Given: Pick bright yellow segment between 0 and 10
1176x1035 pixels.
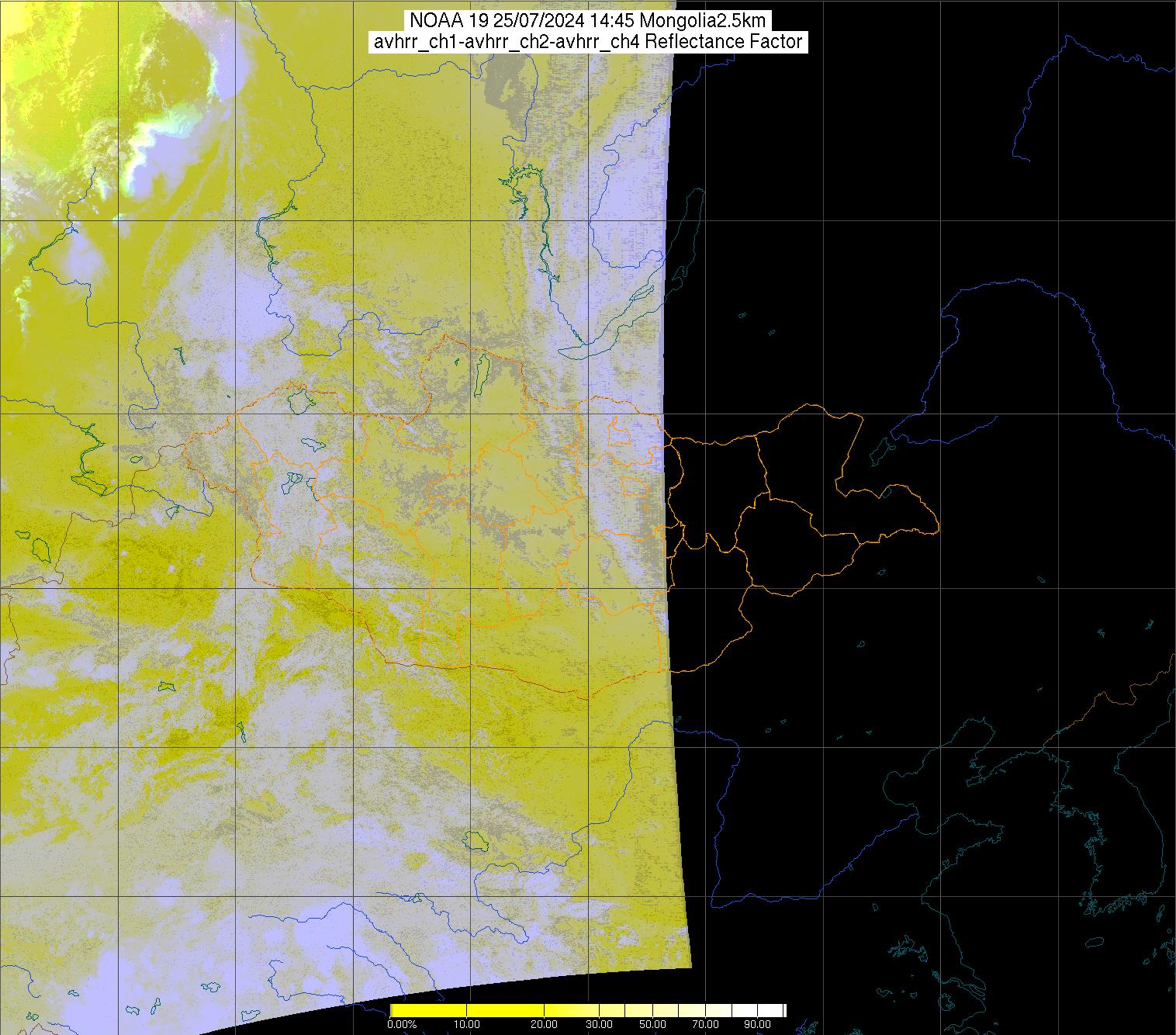Looking at the screenshot, I should [x=428, y=1009].
